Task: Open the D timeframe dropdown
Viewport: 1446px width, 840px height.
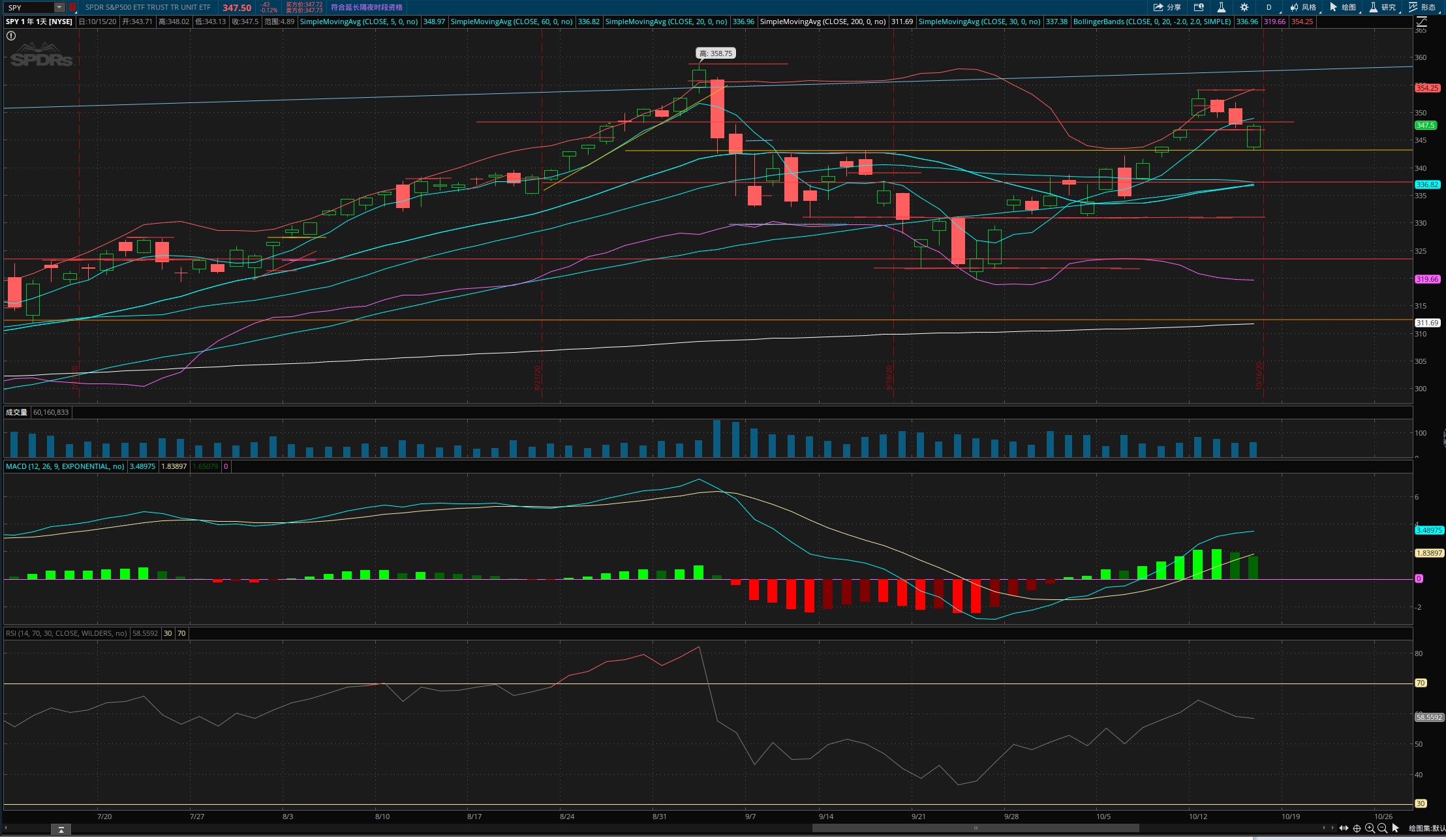Action: [x=1269, y=7]
